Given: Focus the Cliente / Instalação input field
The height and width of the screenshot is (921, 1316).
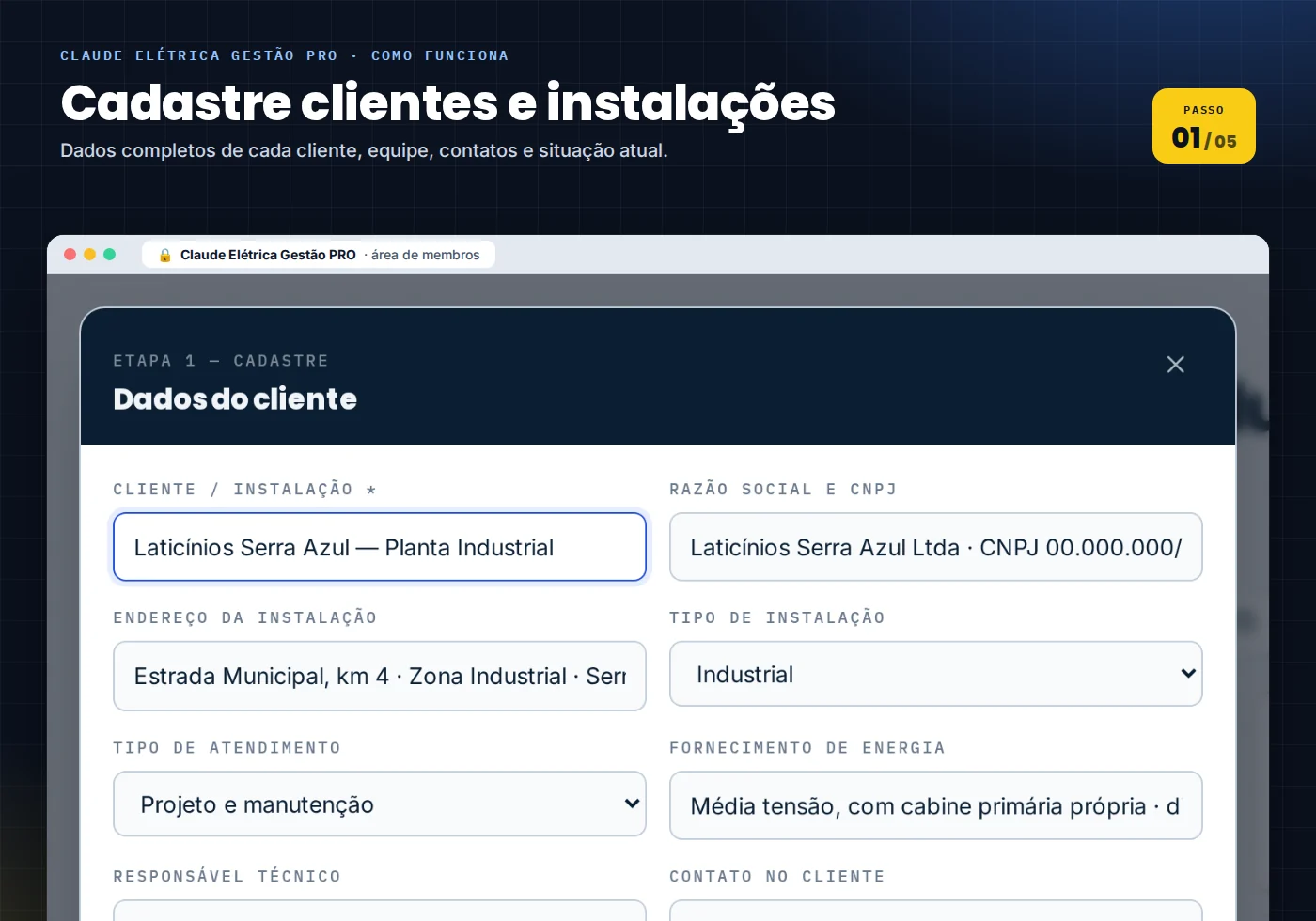Looking at the screenshot, I should point(380,547).
